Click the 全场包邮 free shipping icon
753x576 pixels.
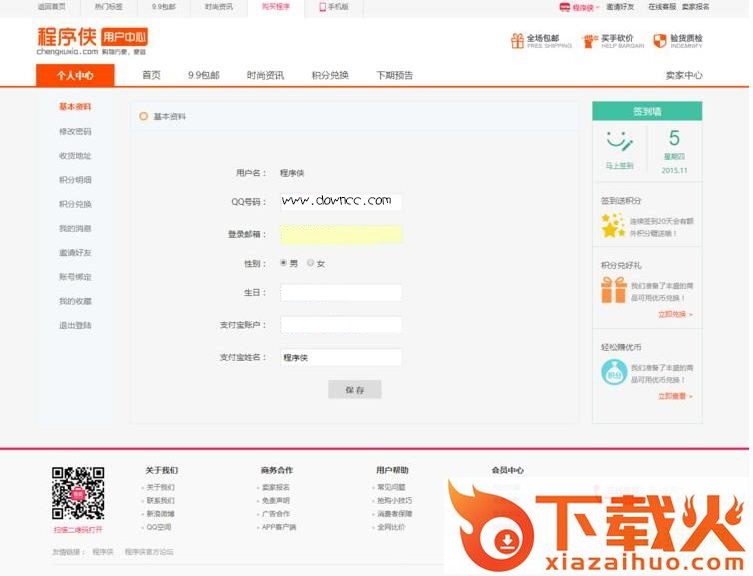[517, 41]
